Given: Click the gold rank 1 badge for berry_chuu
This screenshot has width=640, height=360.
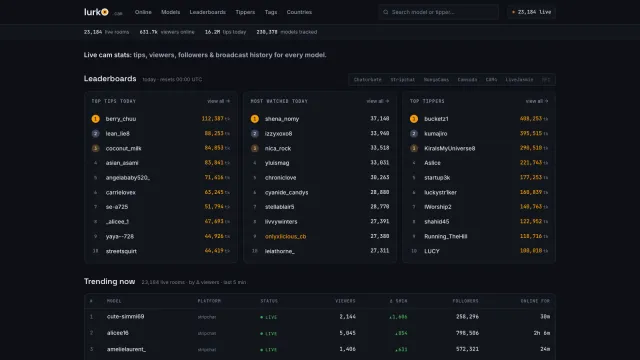Looking at the screenshot, I should click(96, 119).
